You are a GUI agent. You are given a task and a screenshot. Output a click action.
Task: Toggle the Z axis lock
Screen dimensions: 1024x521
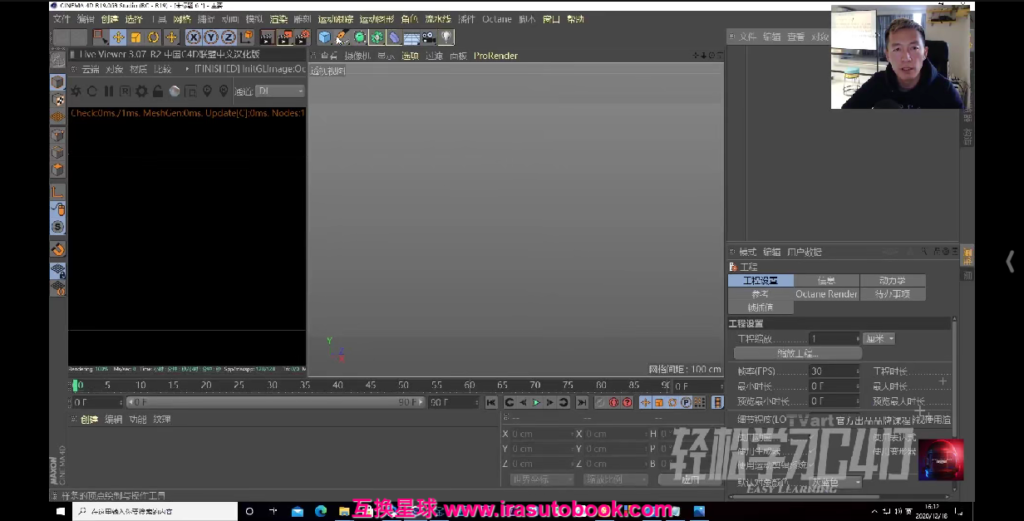tap(229, 37)
